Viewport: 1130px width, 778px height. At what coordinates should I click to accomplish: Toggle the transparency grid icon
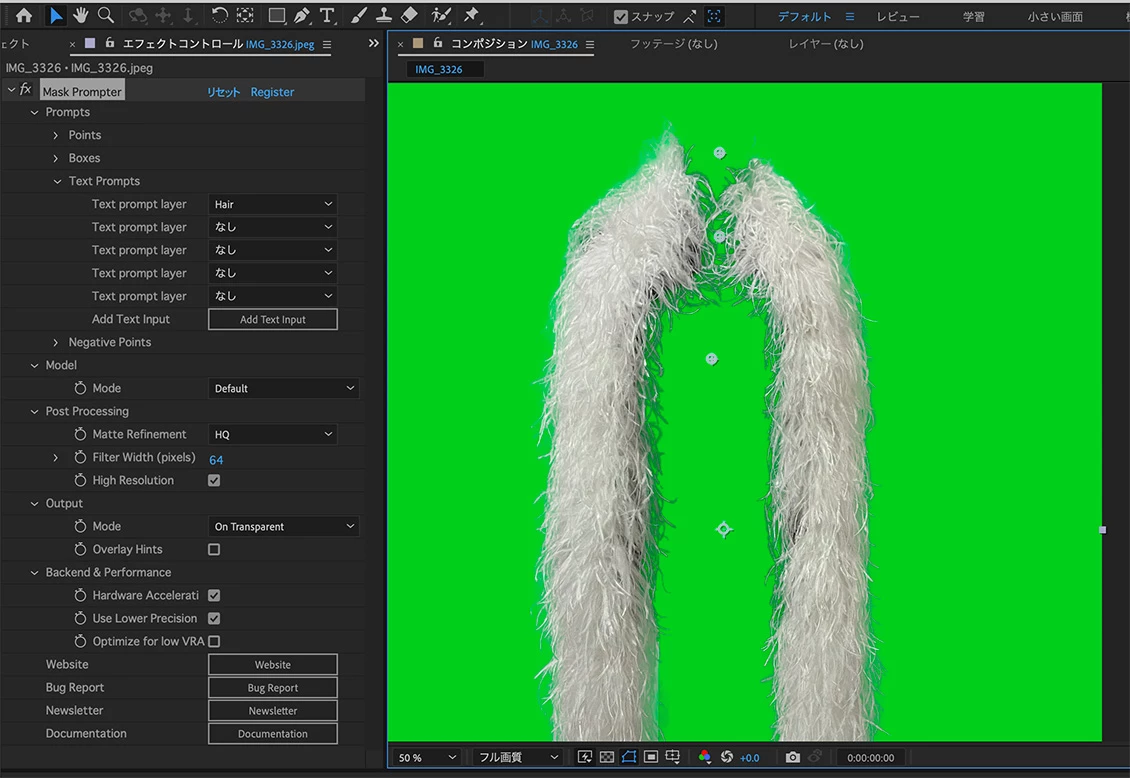tap(606, 757)
